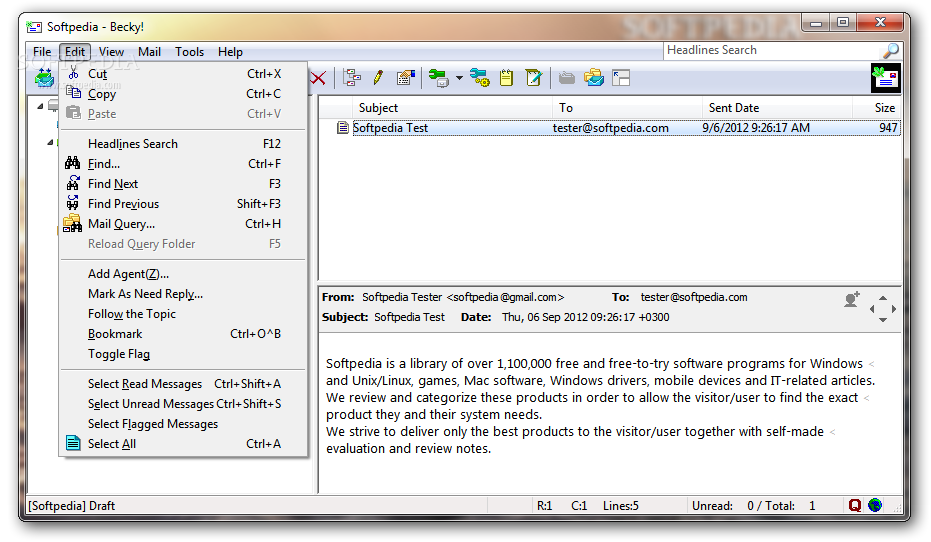Click the red X delete toolbar icon
This screenshot has width=931, height=542.
318,78
